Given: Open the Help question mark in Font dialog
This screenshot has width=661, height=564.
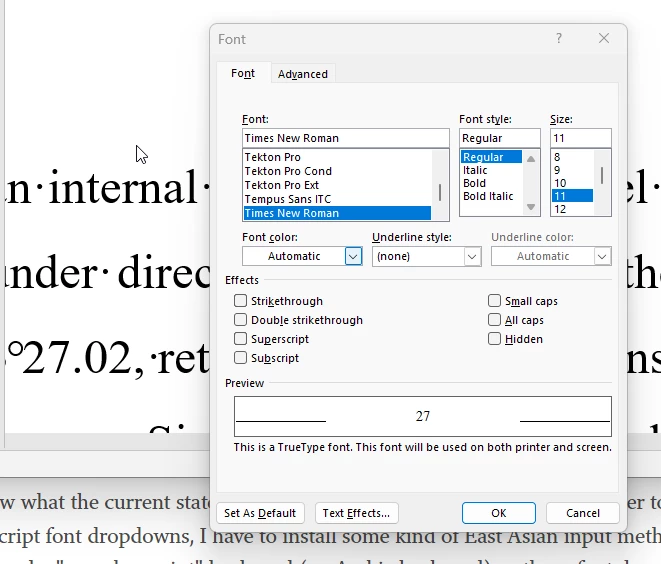Looking at the screenshot, I should tap(559, 39).
